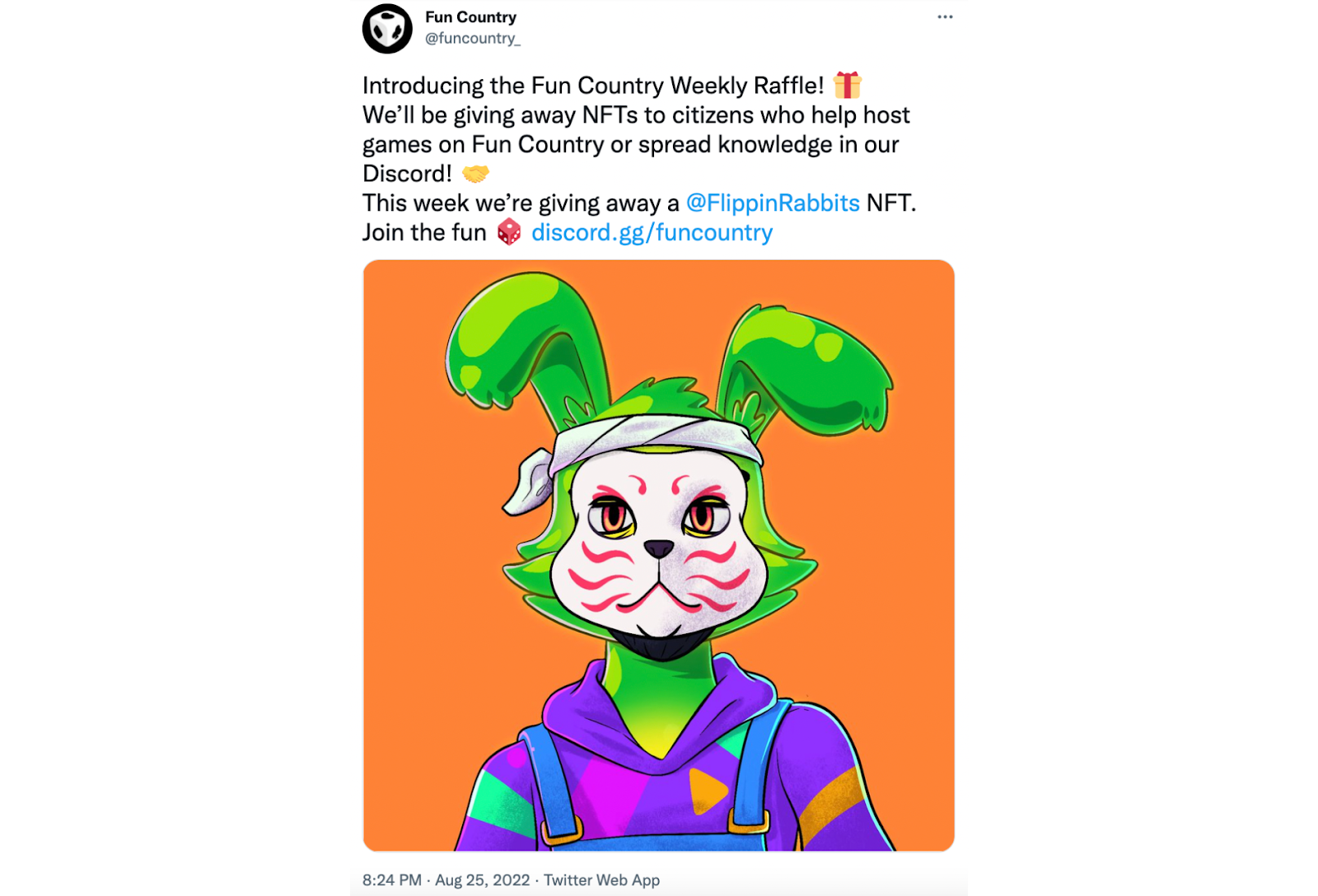The height and width of the screenshot is (896, 1318).
Task: Click the Twitter Web App source label
Action: click(x=601, y=880)
